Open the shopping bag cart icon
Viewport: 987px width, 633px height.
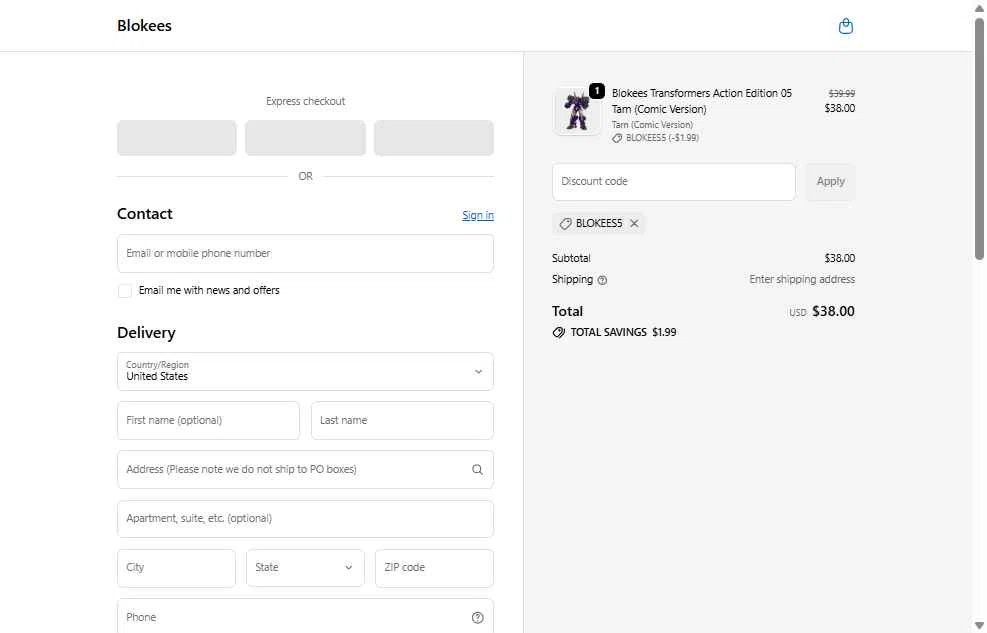point(845,26)
